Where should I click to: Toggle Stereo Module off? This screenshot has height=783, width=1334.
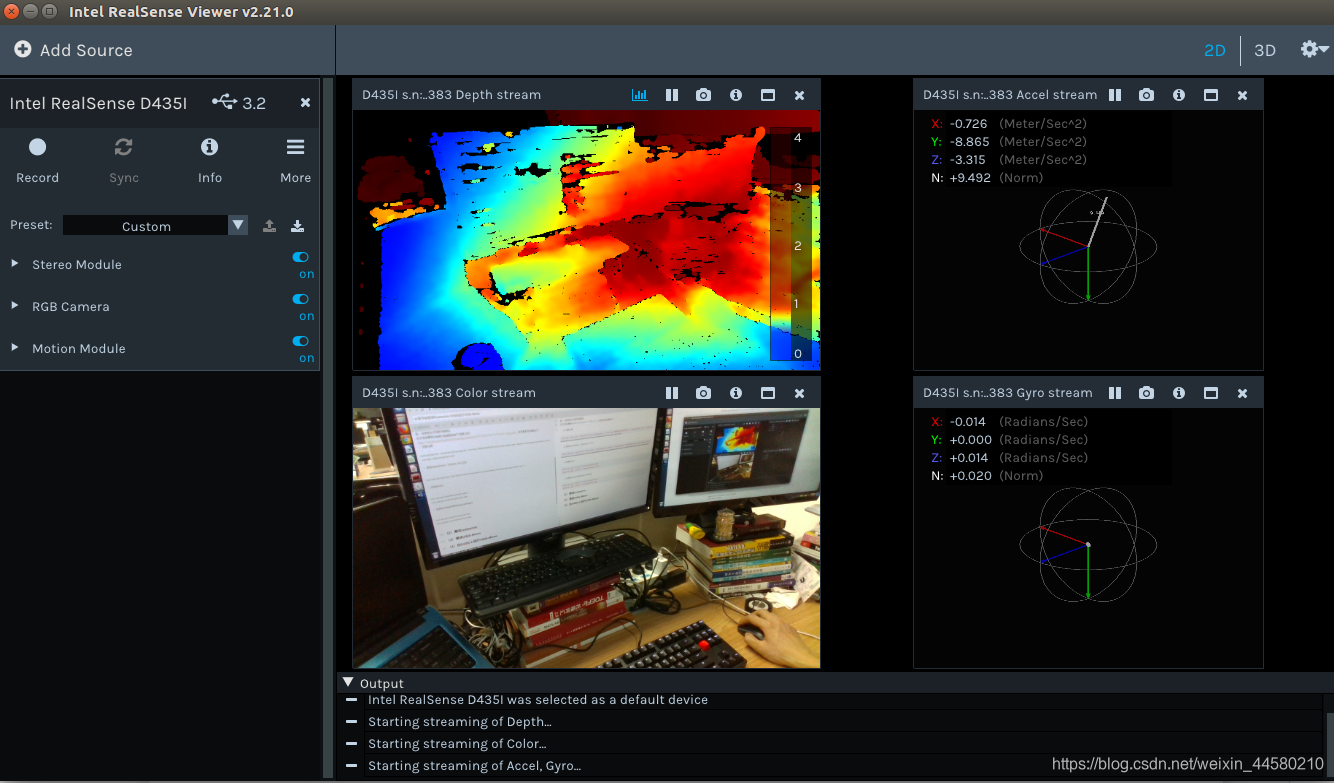click(301, 257)
